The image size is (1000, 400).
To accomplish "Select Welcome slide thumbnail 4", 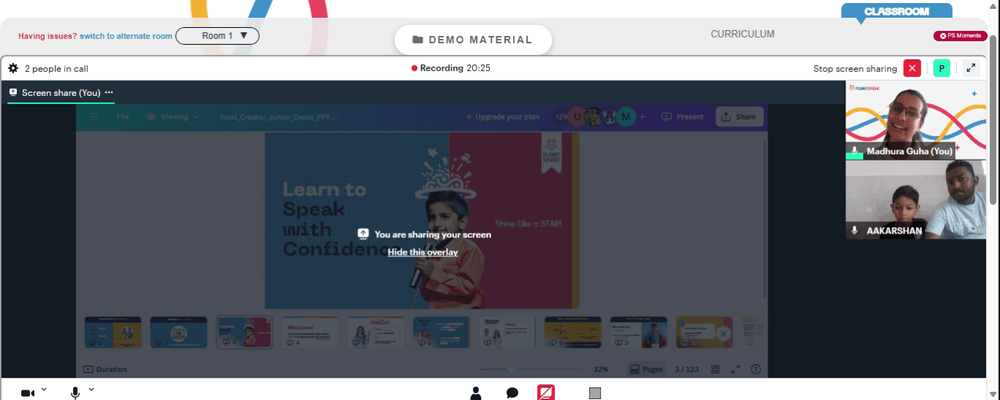I will click(x=310, y=332).
